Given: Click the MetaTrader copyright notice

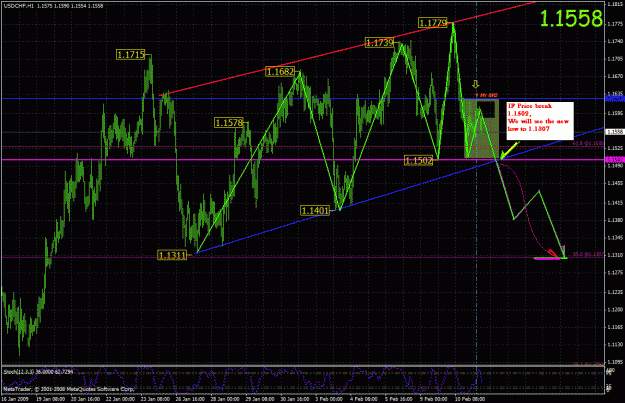Looking at the screenshot, I should click(x=69, y=389).
